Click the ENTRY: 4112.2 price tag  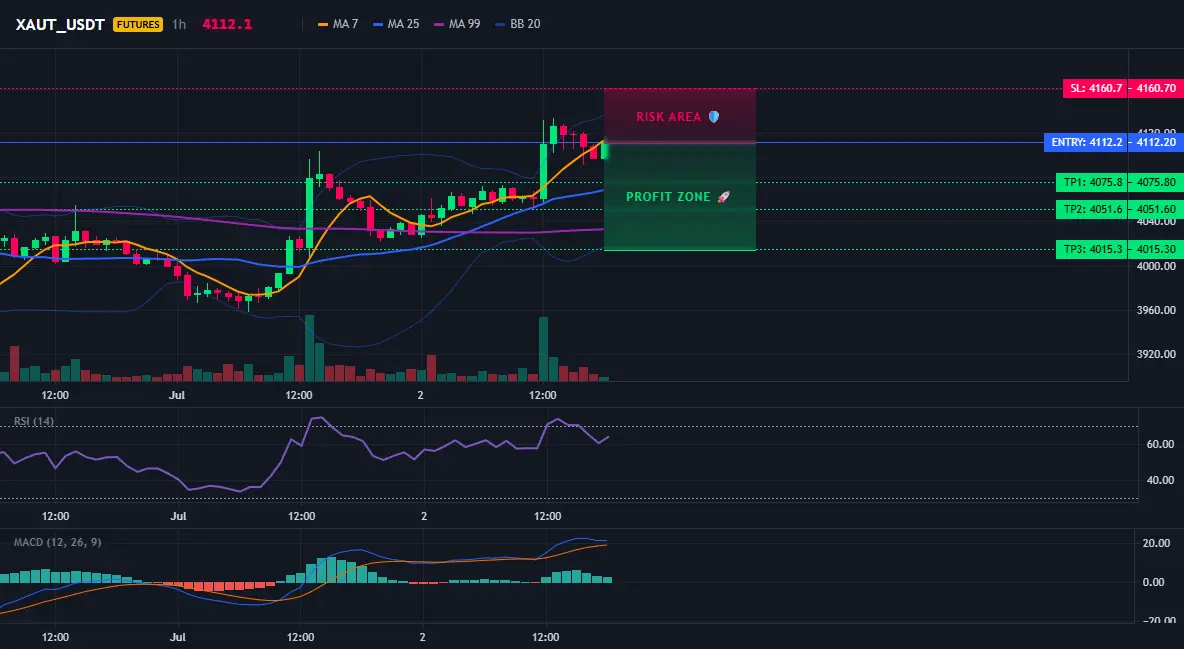[x=1086, y=142]
